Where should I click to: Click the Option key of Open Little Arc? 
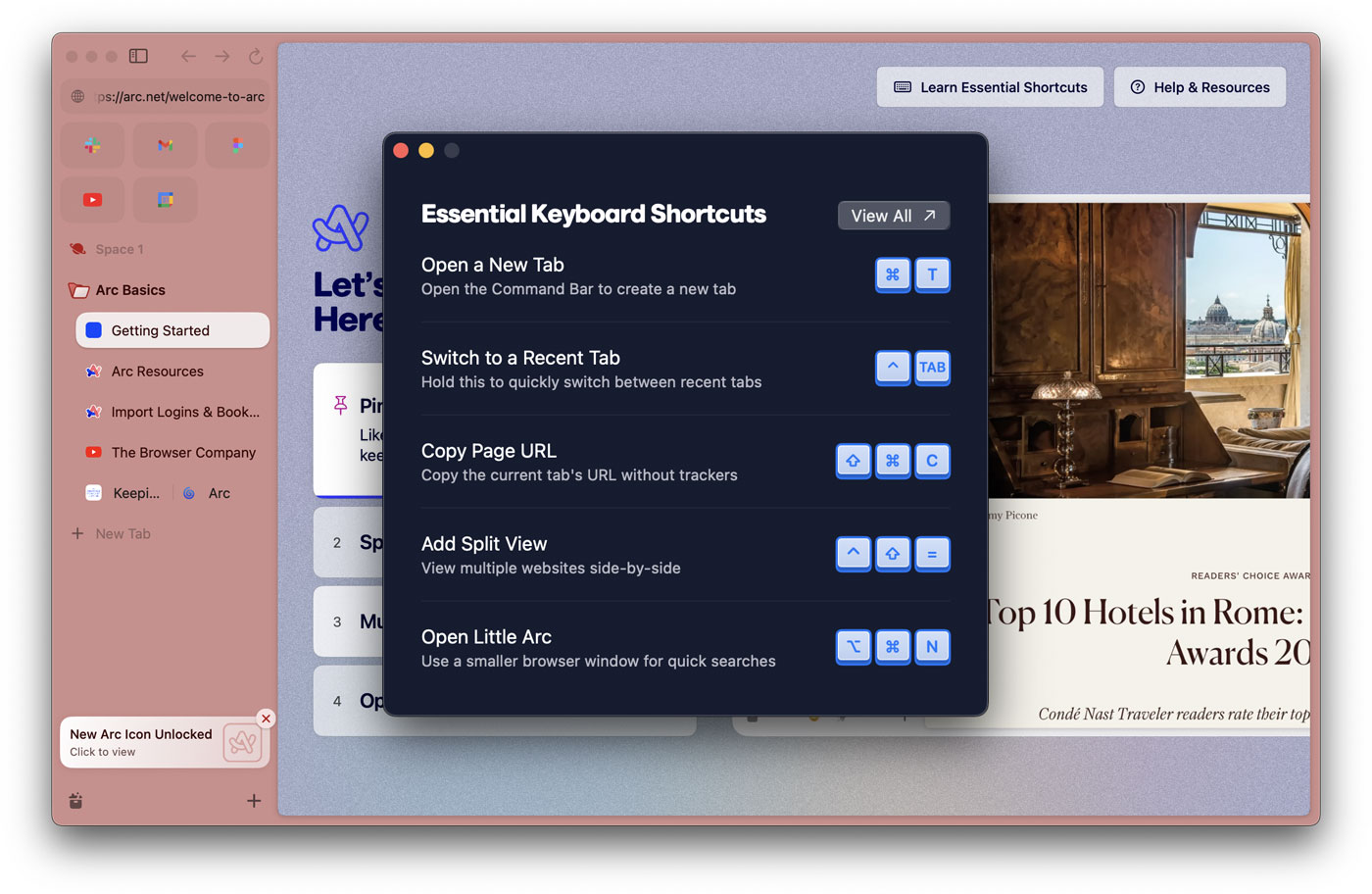coord(854,647)
